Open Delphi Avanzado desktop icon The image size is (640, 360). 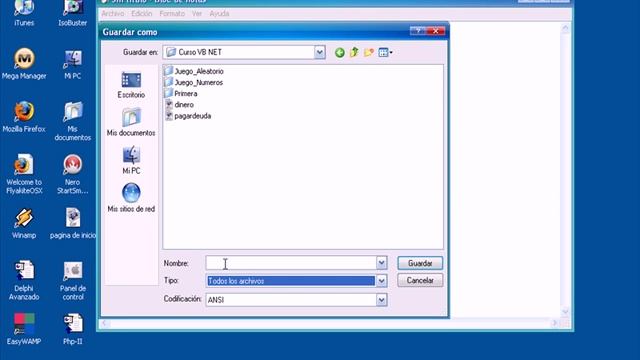[24, 280]
